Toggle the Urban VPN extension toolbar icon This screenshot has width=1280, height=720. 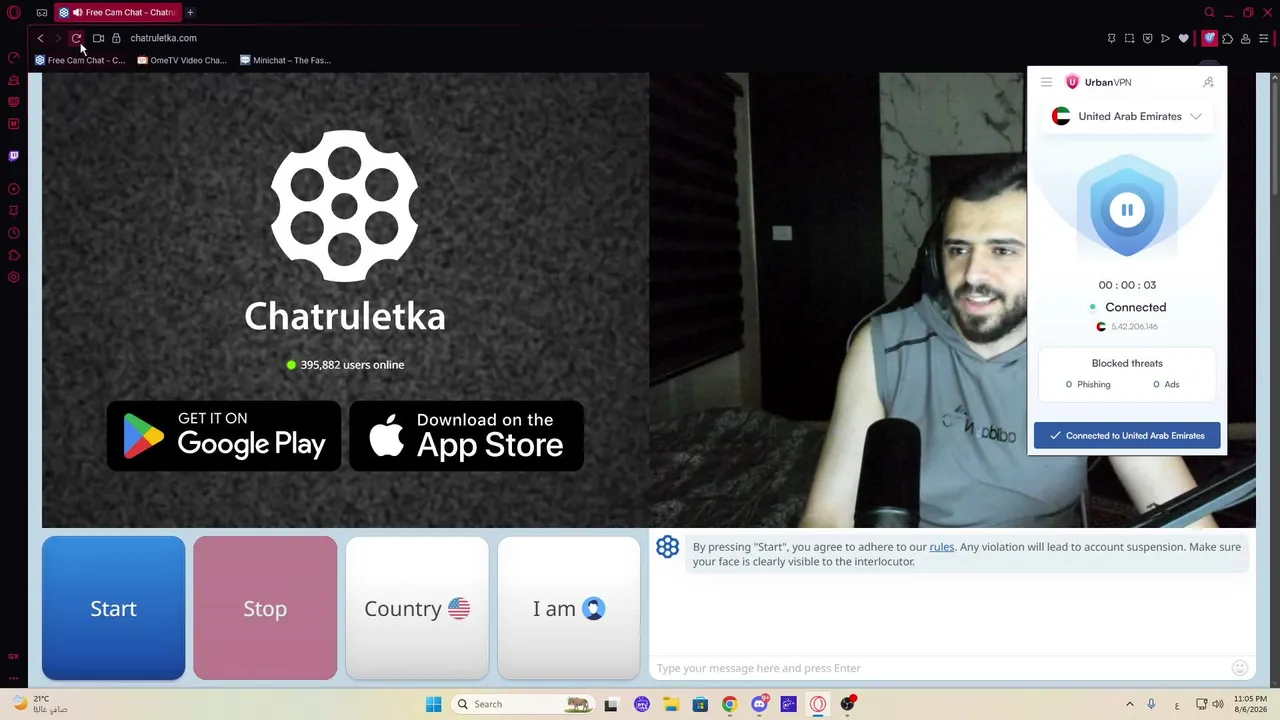[1209, 38]
